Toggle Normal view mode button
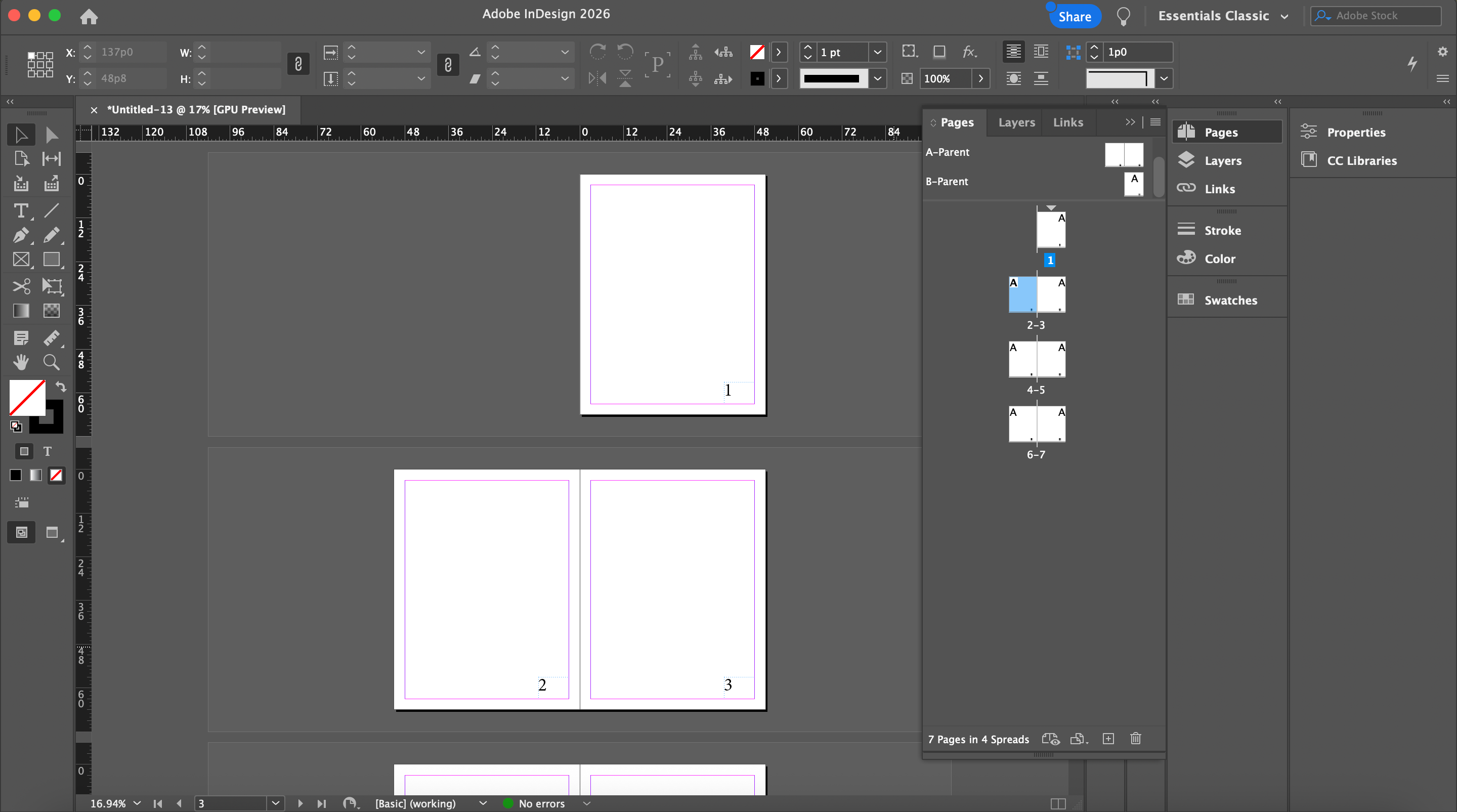Screen dimensions: 1457x812 21,532
